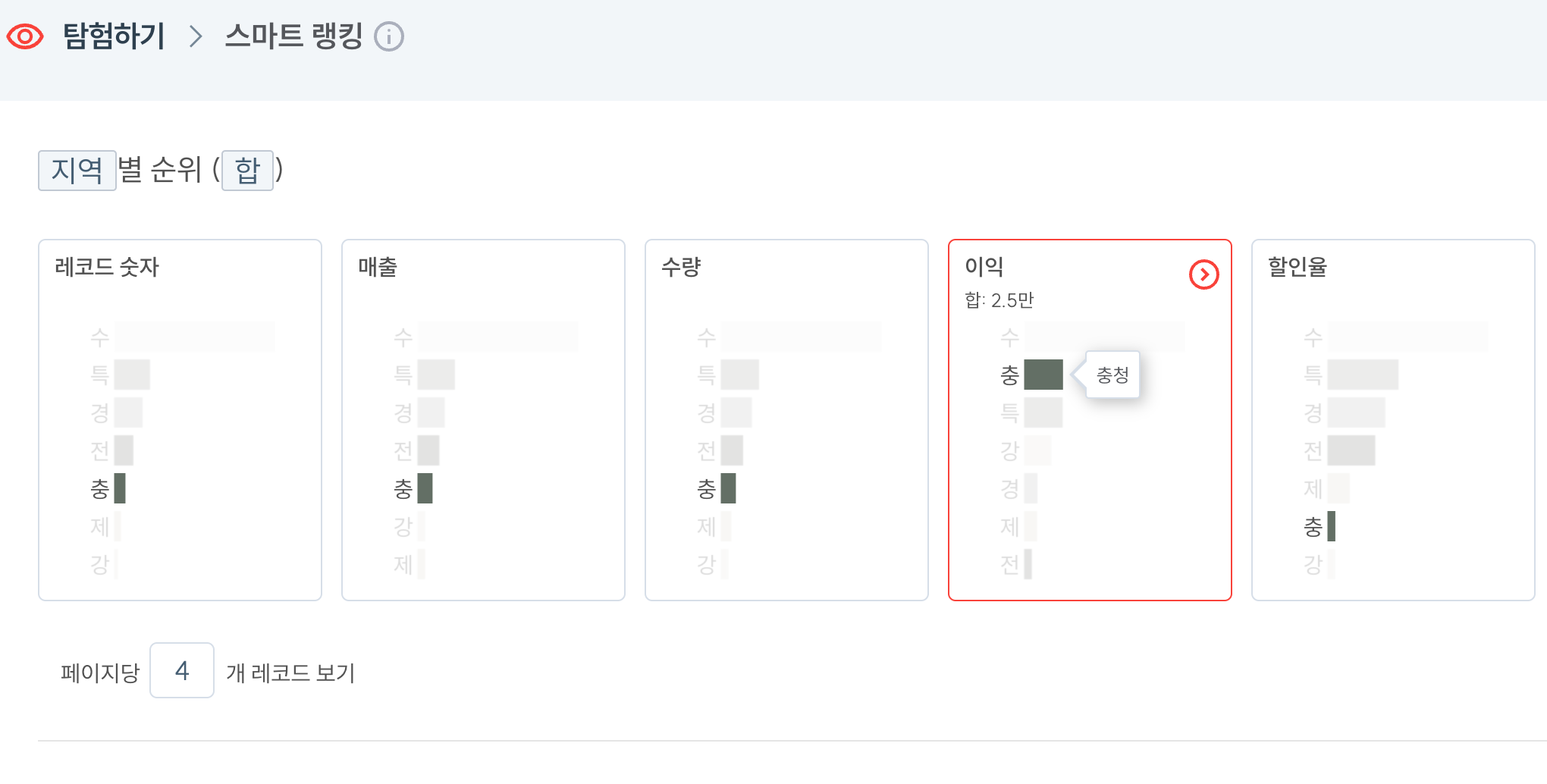Open the 합 aggregation dropdown
Screen dimensions: 1547x784
tap(247, 170)
